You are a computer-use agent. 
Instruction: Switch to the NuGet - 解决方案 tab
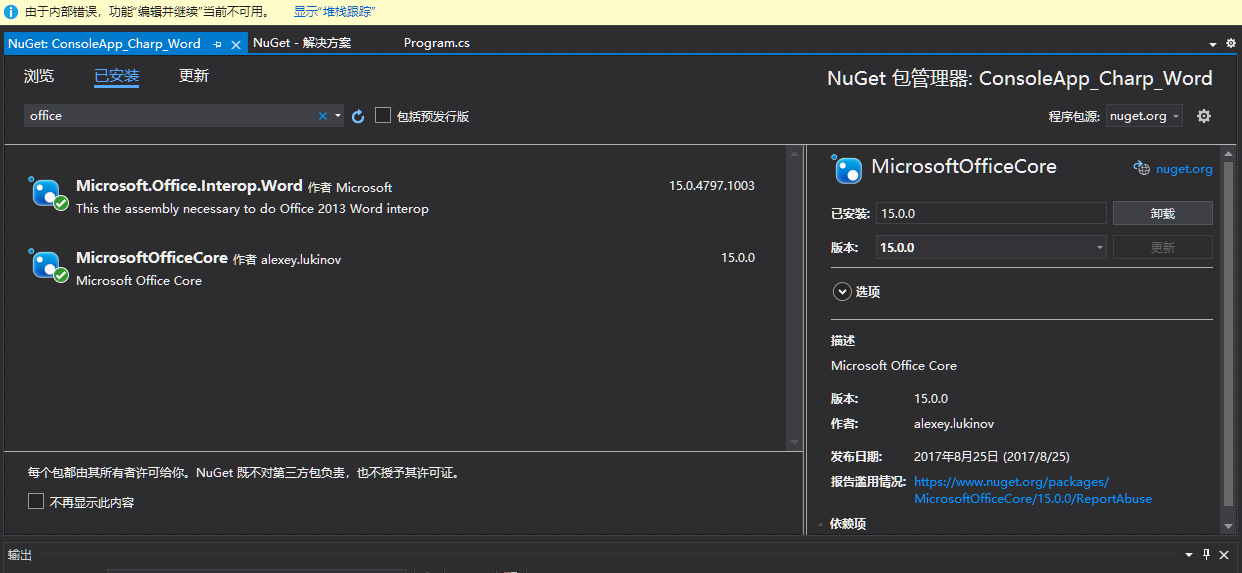(x=302, y=43)
